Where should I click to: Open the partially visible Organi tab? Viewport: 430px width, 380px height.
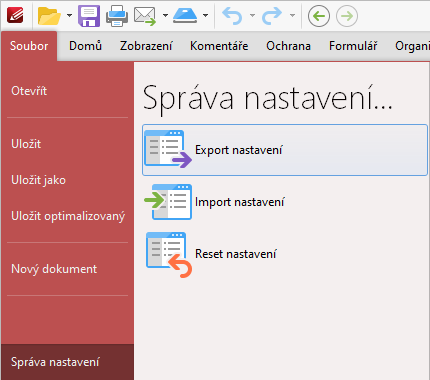412,46
